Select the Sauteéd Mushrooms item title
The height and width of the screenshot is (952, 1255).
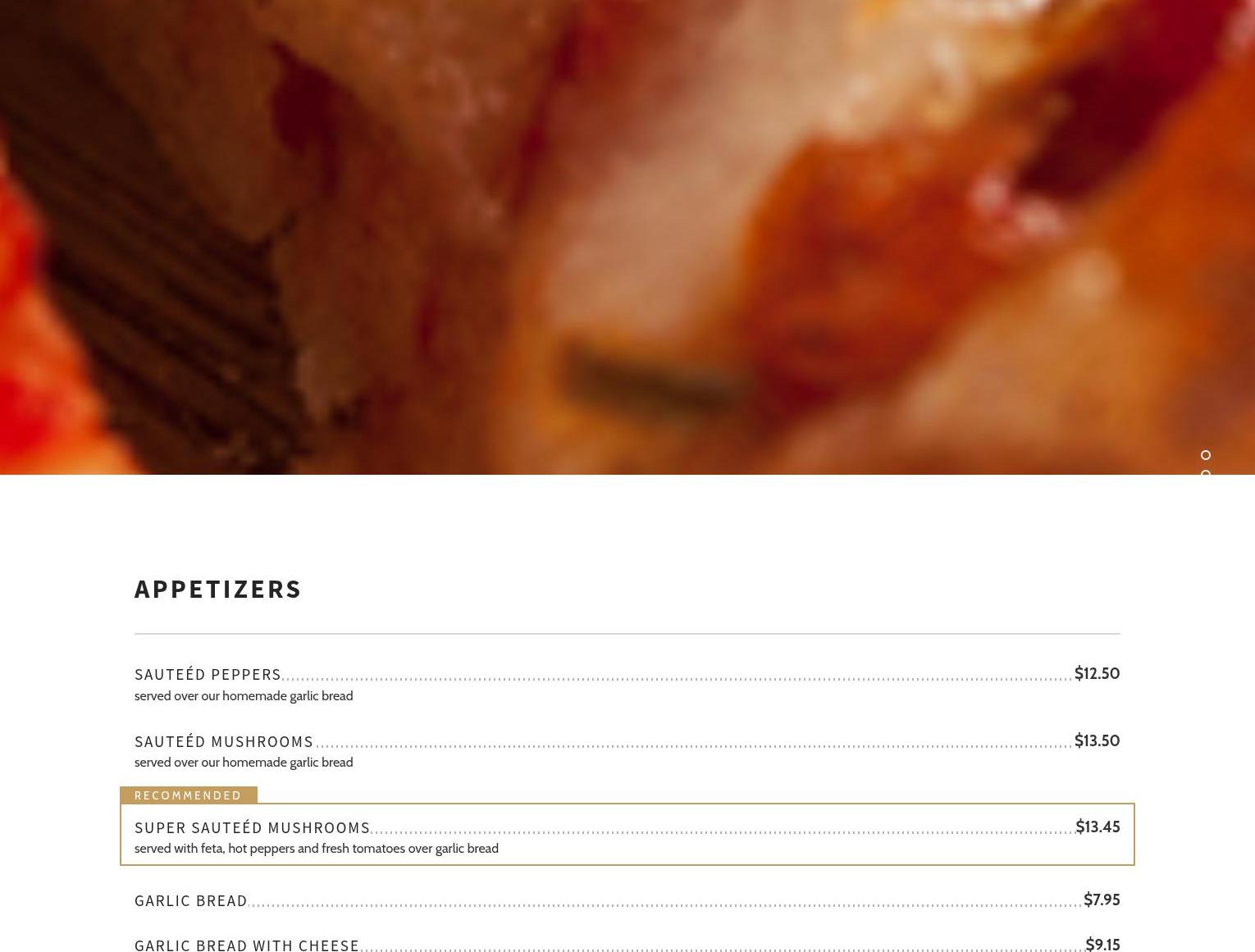tap(224, 741)
